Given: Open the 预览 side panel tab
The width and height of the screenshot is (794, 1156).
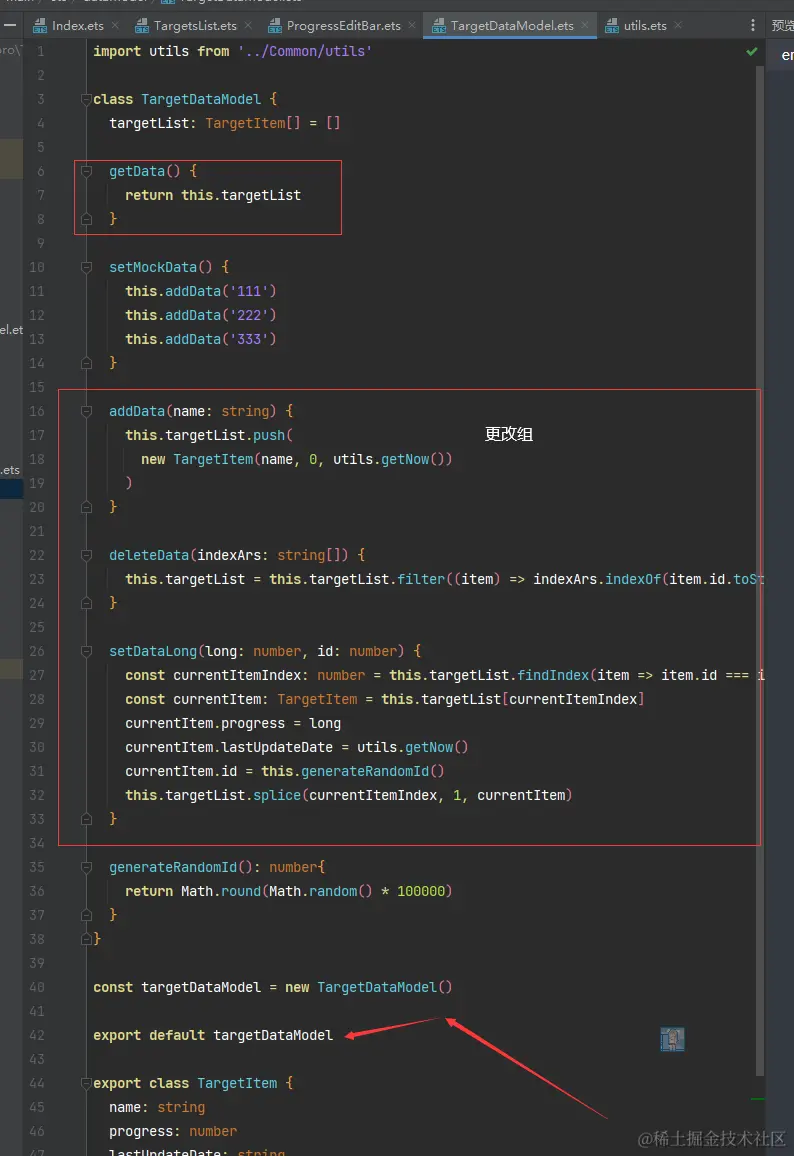Looking at the screenshot, I should [x=781, y=26].
